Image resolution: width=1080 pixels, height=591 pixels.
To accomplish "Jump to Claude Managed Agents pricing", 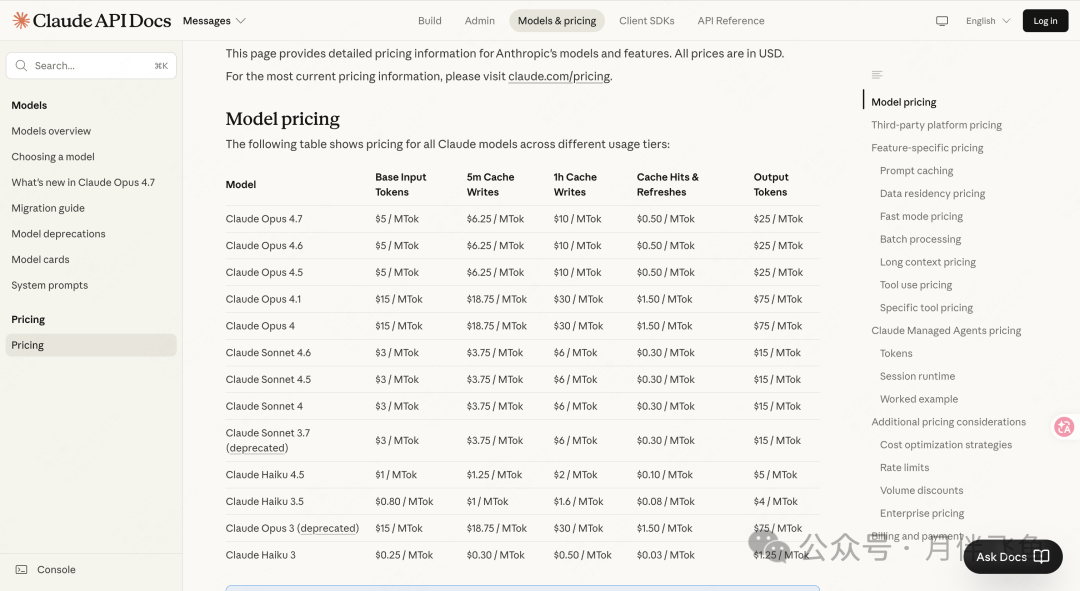I will (946, 331).
